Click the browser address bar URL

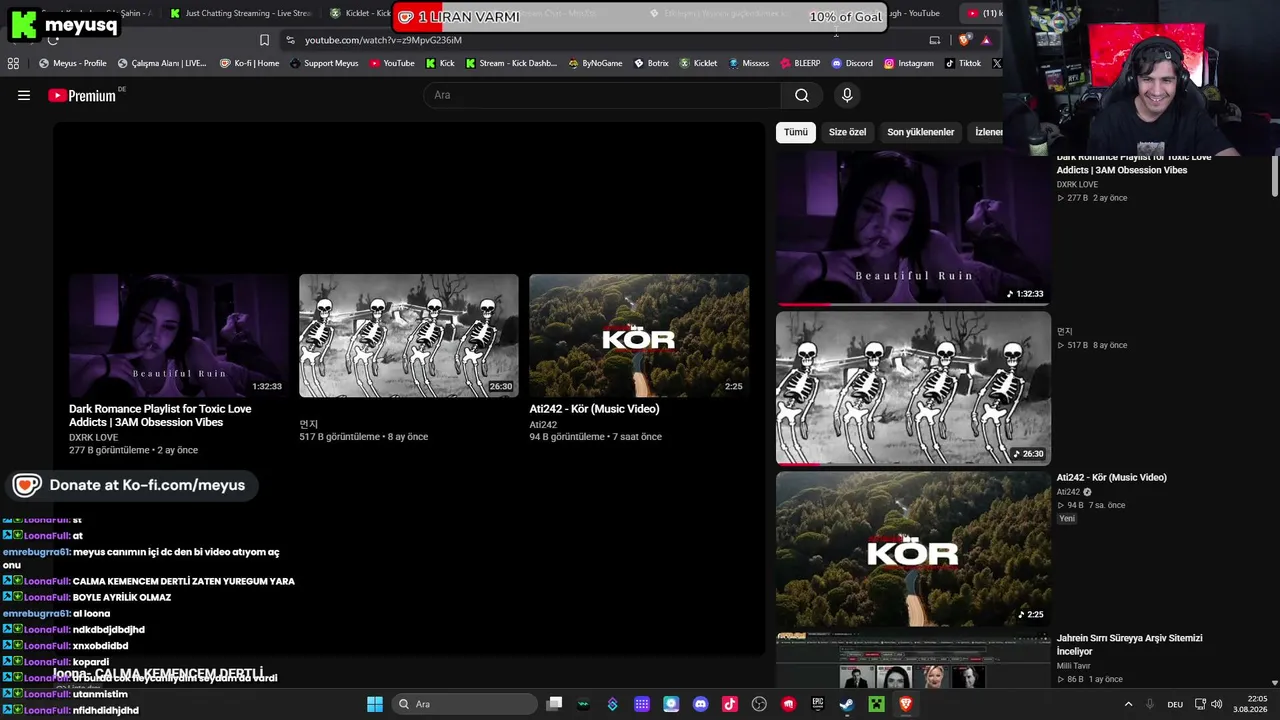pos(383,40)
